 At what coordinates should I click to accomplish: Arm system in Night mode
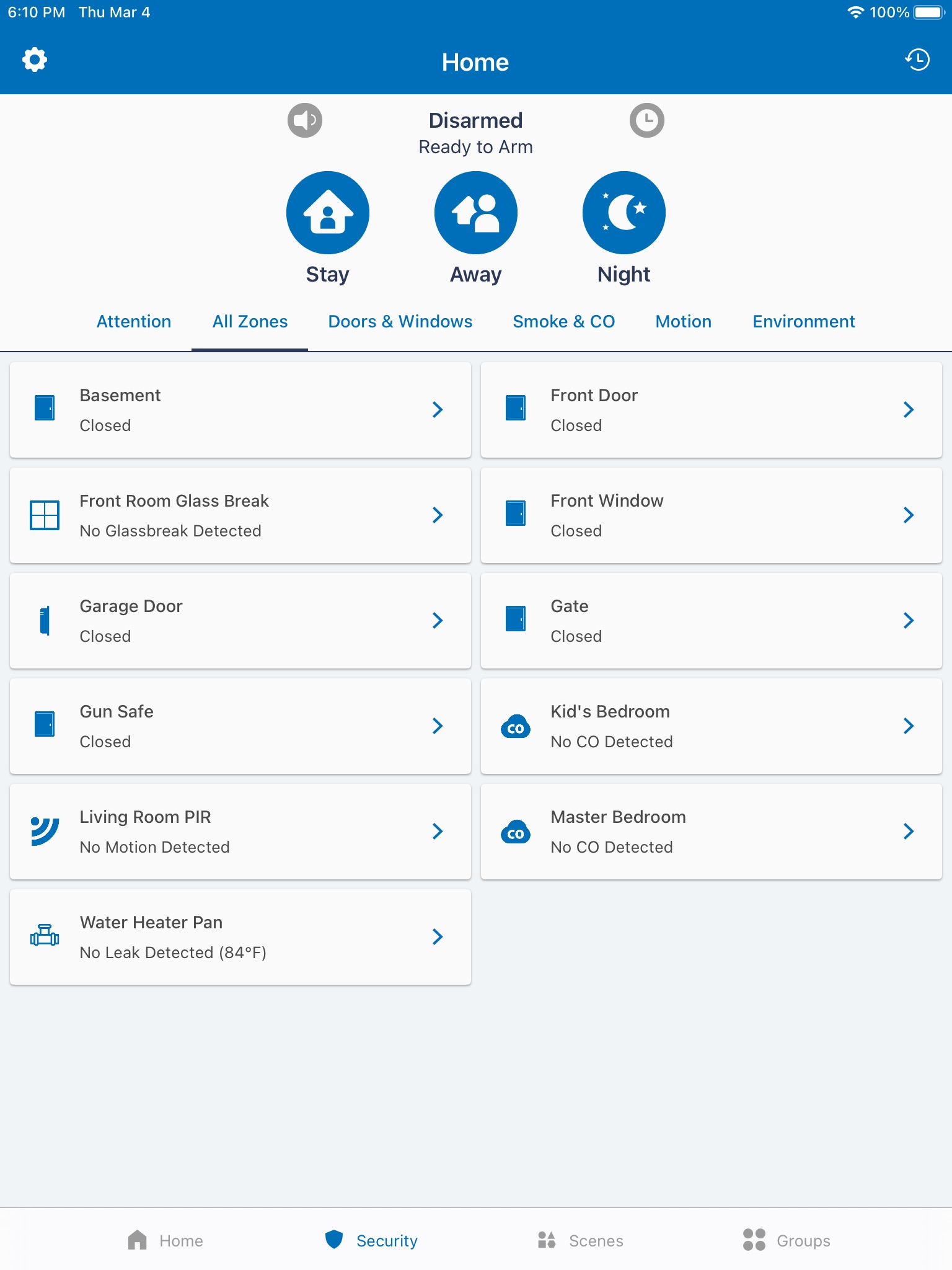624,213
